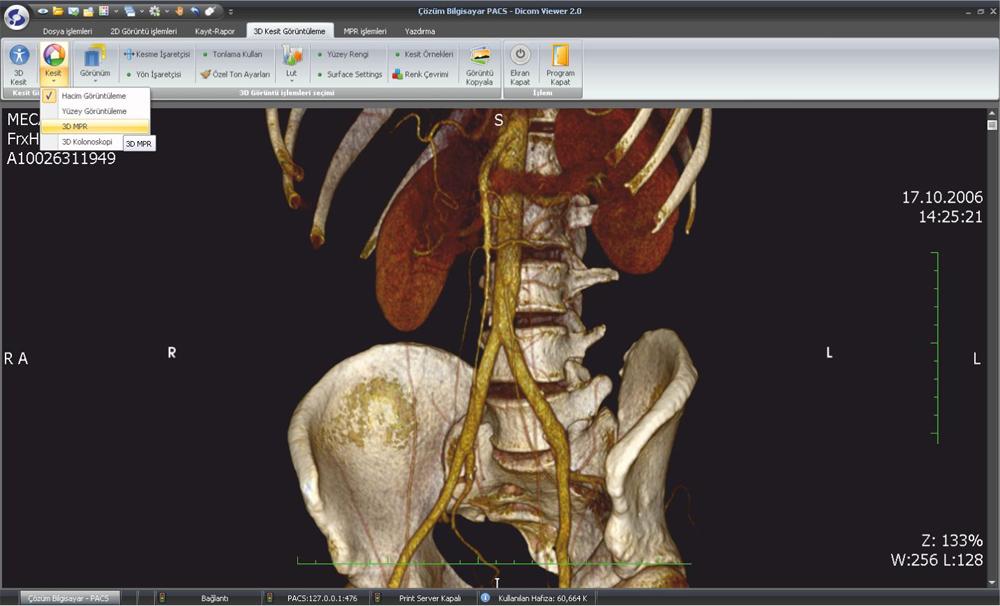Switch to the Kayıt-Rapor tab
The width and height of the screenshot is (1000, 606).
click(215, 31)
